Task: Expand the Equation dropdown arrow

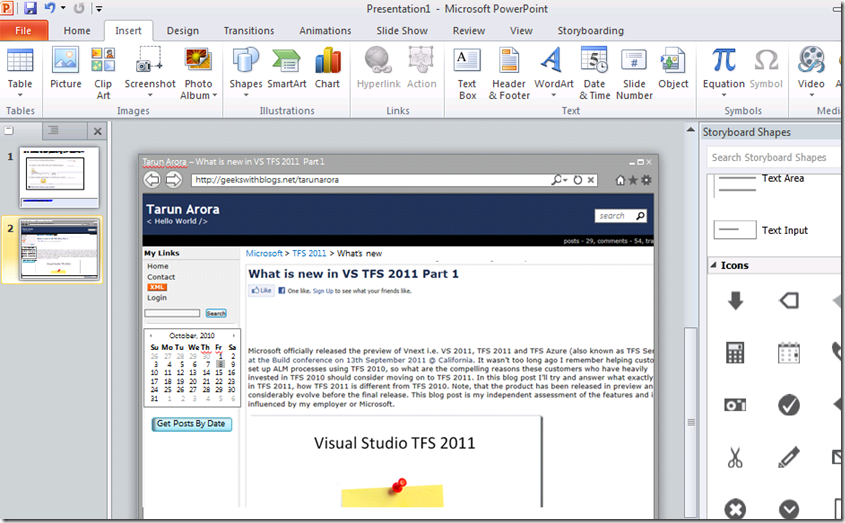Action: (x=724, y=95)
